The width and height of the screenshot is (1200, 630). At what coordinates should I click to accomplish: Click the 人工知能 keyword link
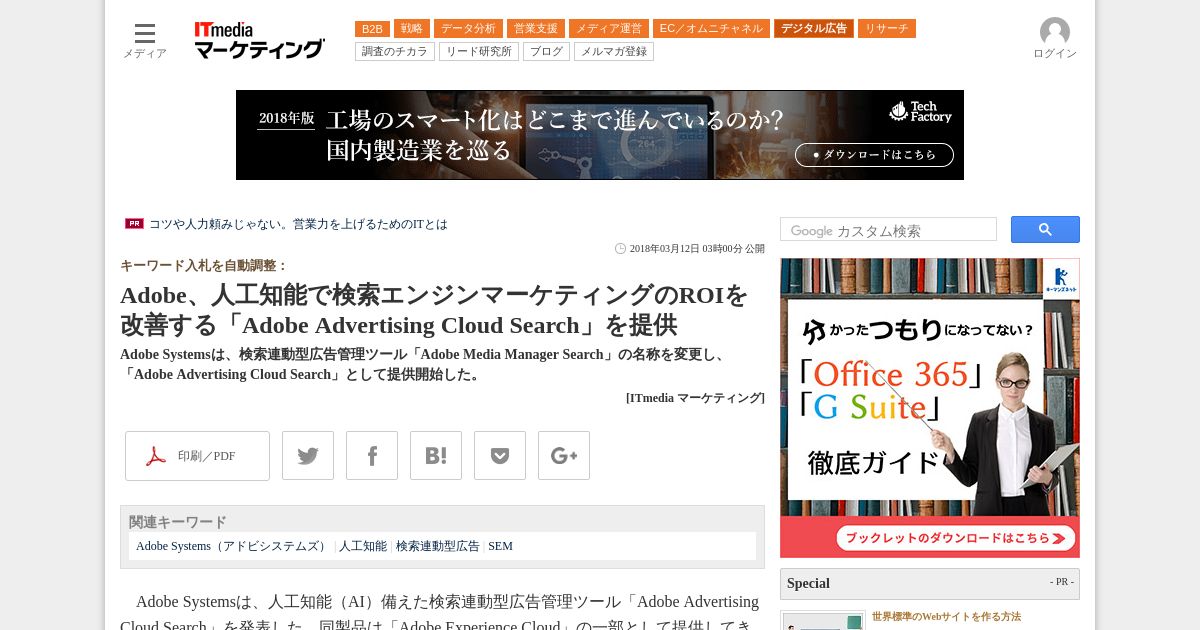(x=363, y=546)
